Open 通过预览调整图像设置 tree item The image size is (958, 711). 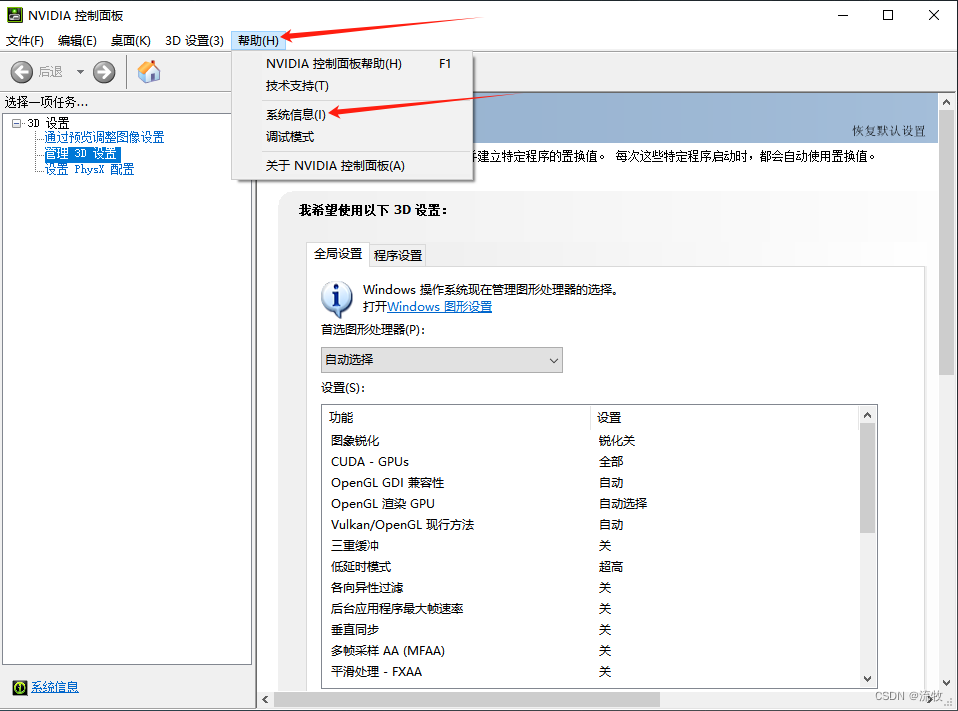104,137
